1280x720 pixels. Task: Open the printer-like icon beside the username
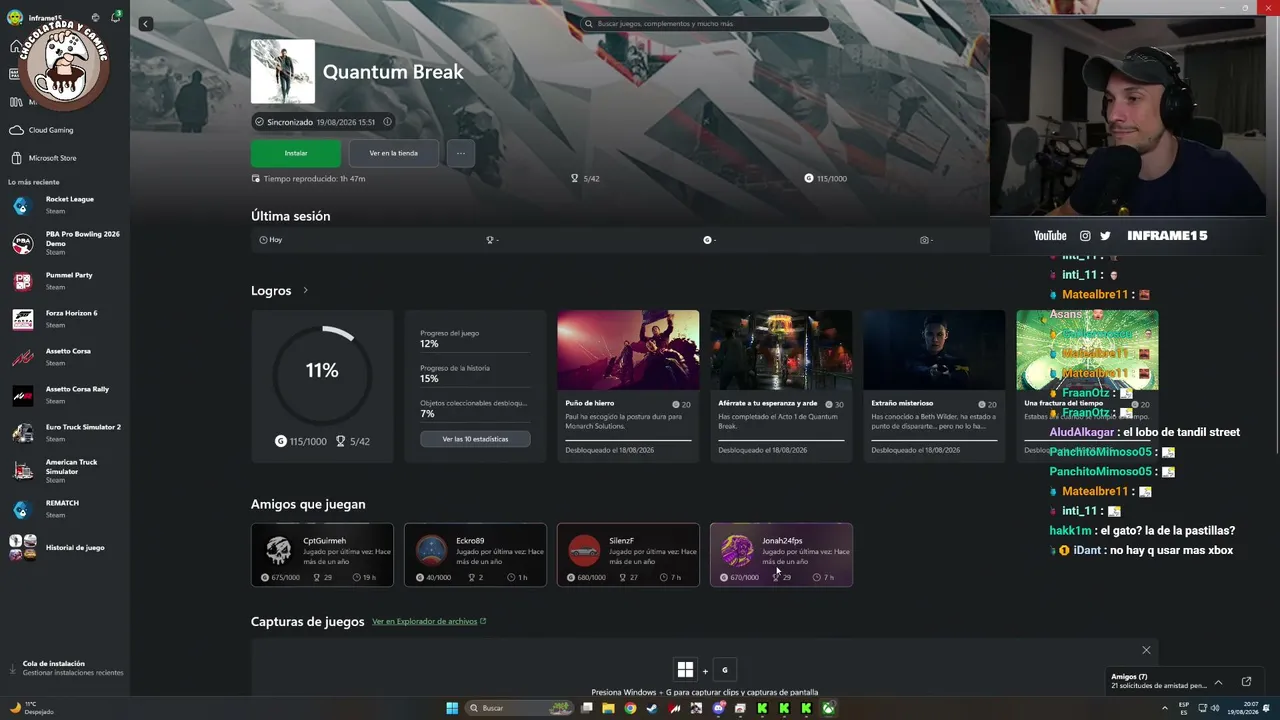click(95, 17)
